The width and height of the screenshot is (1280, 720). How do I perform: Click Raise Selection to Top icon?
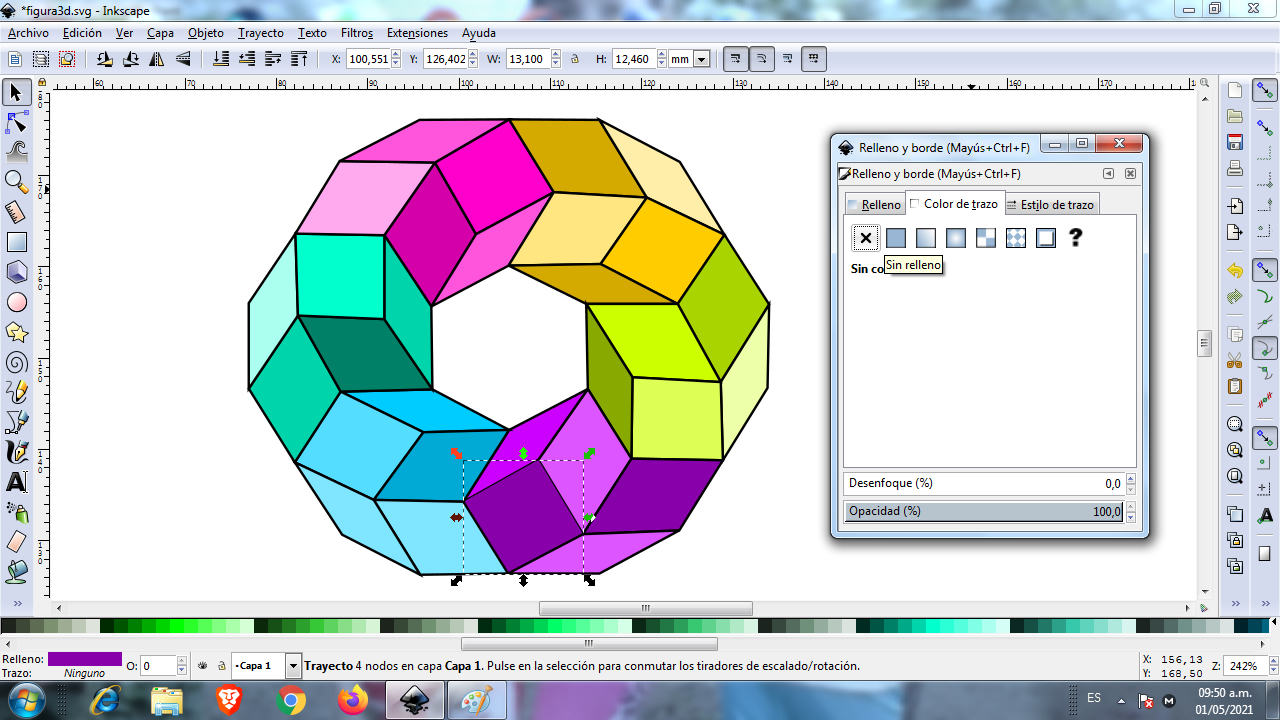click(x=299, y=60)
